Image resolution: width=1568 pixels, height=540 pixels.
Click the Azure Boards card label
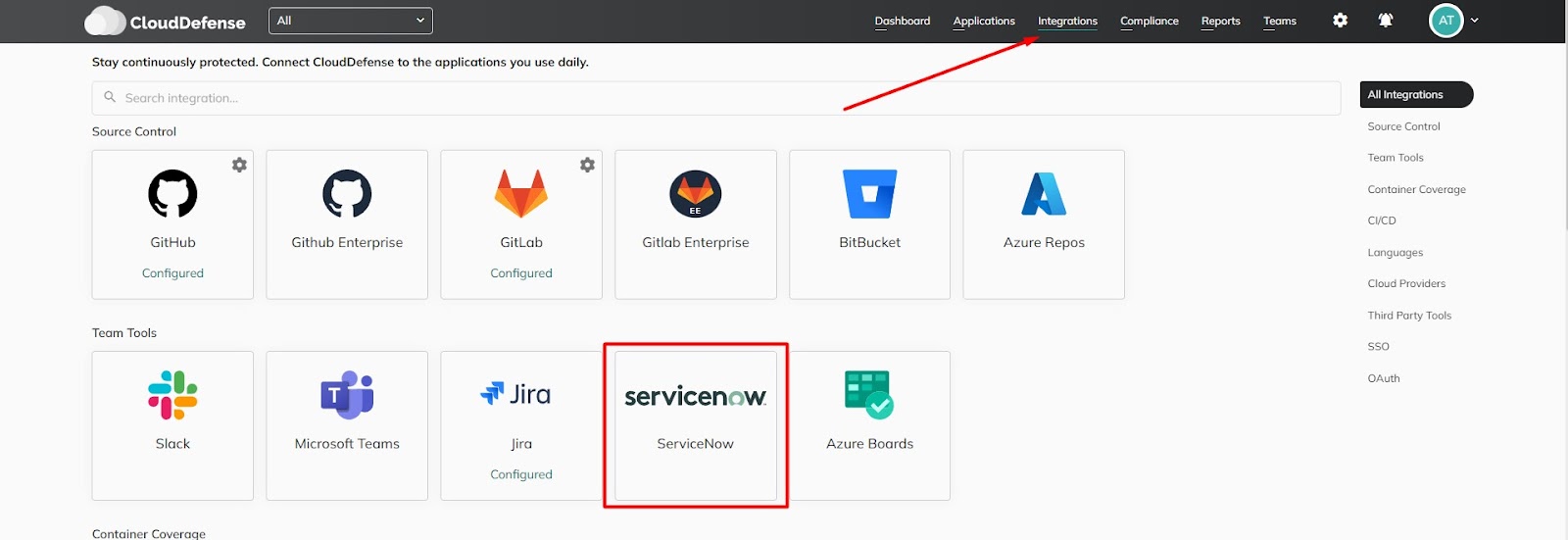click(x=870, y=444)
